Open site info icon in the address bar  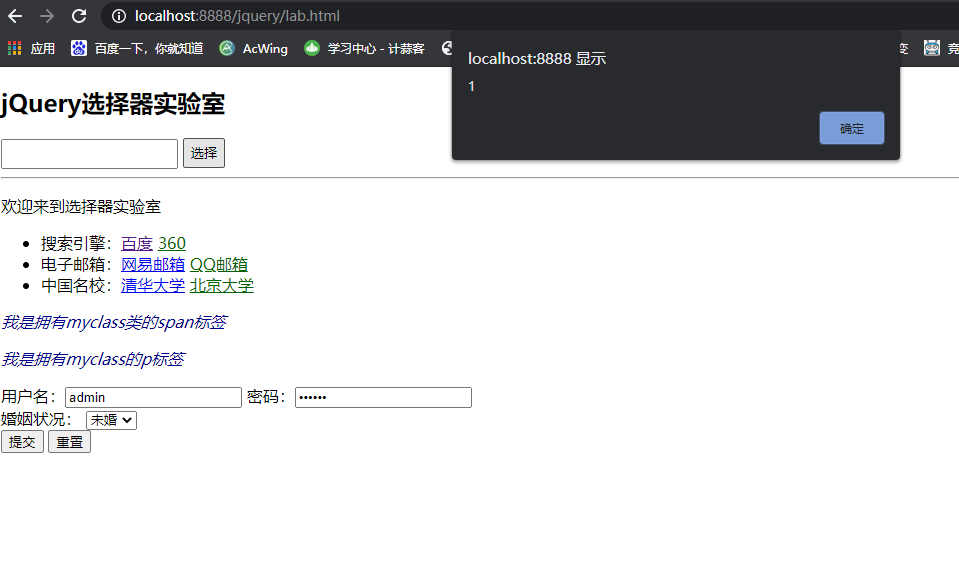click(x=119, y=16)
